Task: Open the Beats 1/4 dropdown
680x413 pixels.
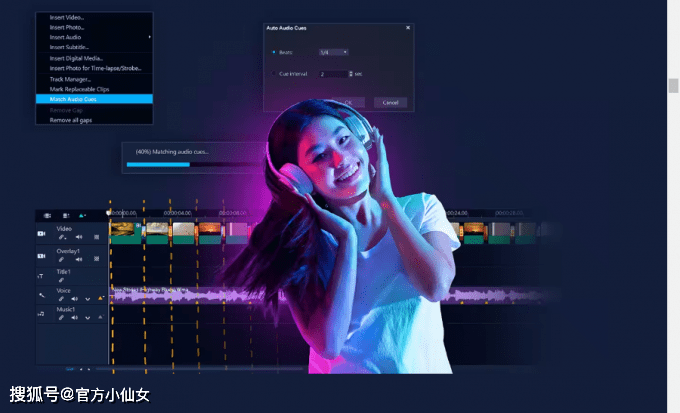Action: pos(333,52)
